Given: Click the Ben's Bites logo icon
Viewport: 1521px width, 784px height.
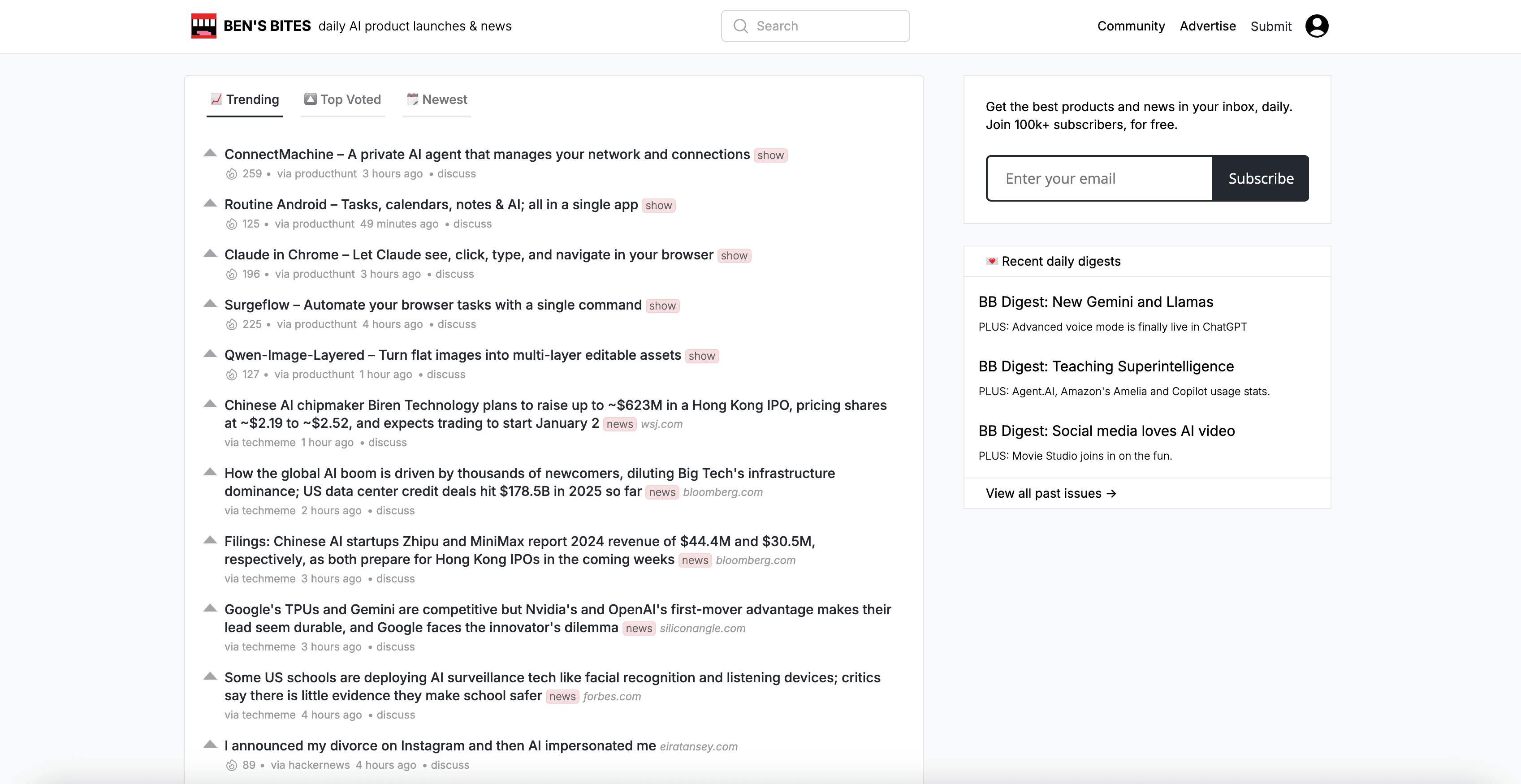Looking at the screenshot, I should click(204, 26).
